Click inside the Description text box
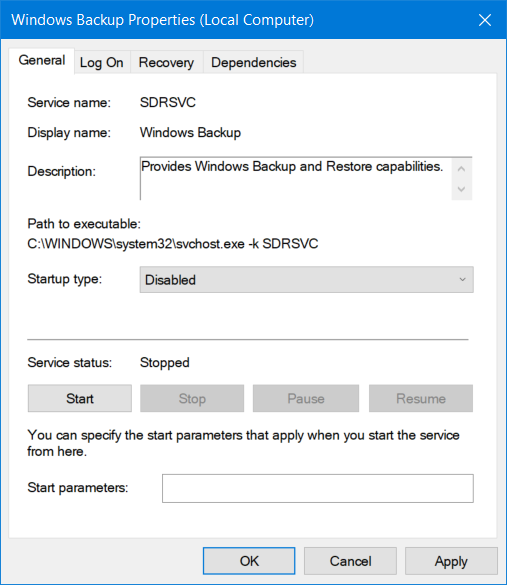This screenshot has height=585, width=507. pyautogui.click(x=295, y=178)
